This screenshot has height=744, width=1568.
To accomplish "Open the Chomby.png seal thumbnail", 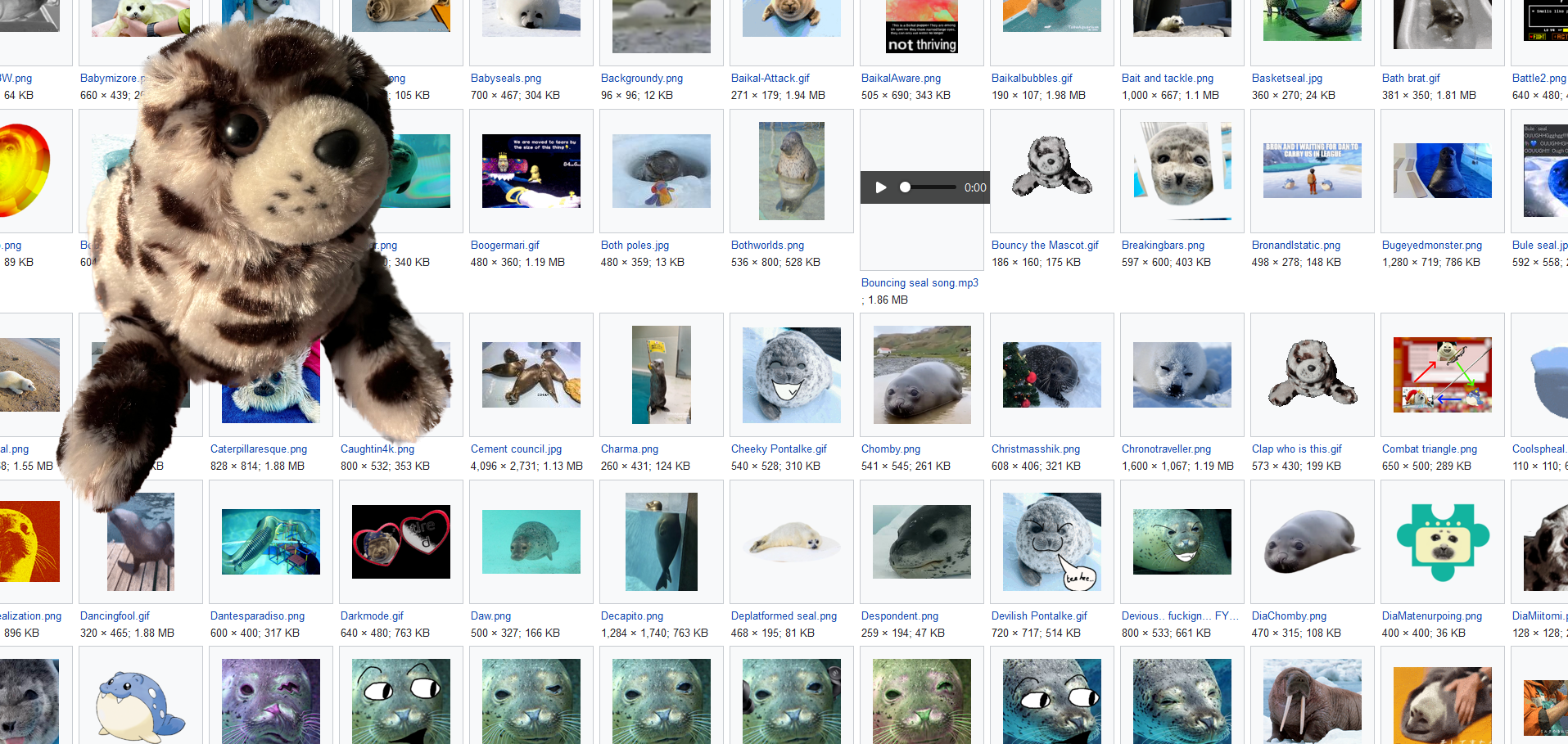I will 922,375.
